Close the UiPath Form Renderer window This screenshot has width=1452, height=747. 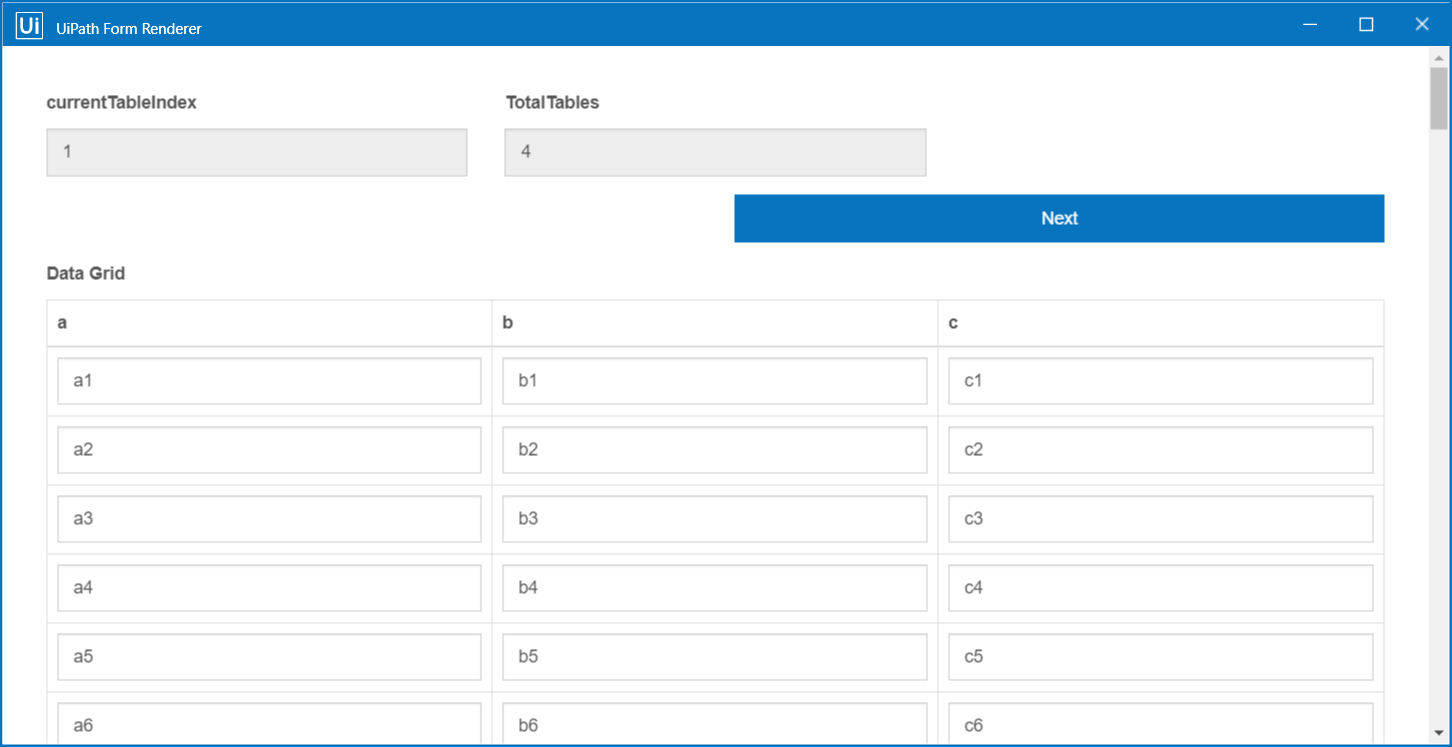point(1421,25)
